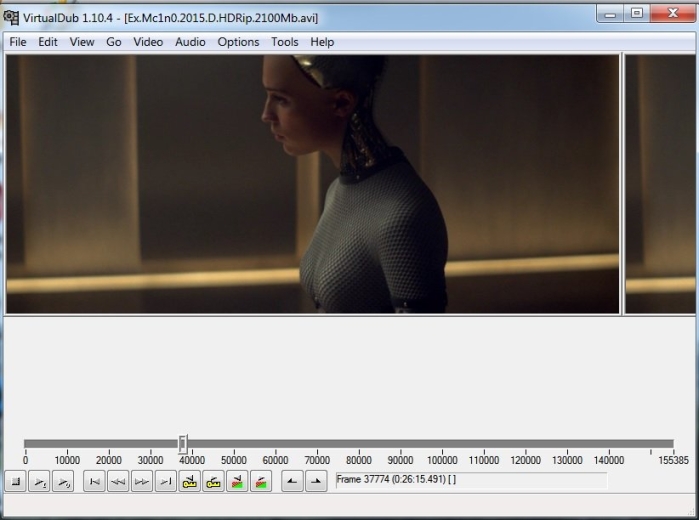Open the Options menu
This screenshot has width=699, height=520.
click(238, 42)
